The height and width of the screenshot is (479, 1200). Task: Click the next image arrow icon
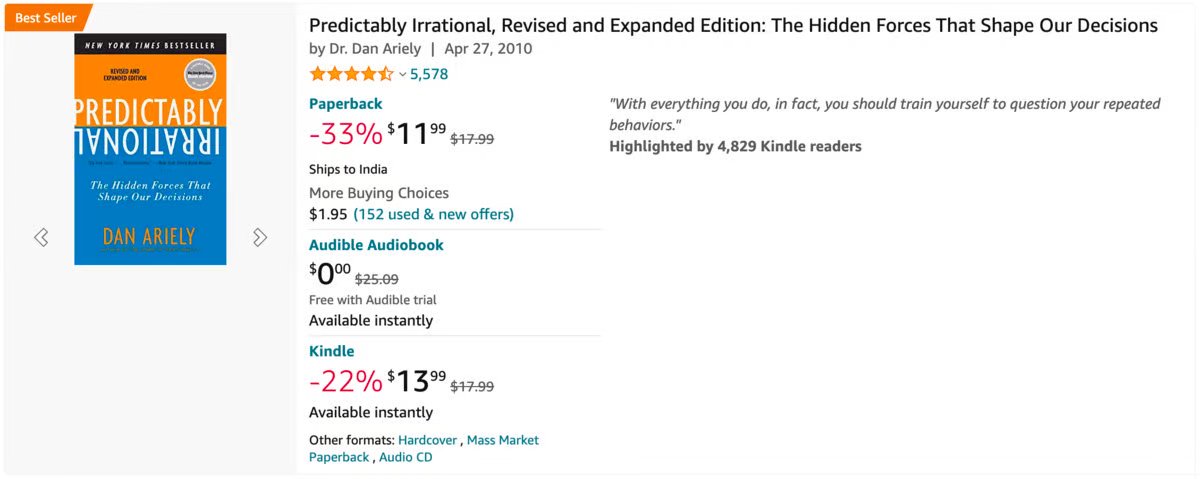pos(260,237)
